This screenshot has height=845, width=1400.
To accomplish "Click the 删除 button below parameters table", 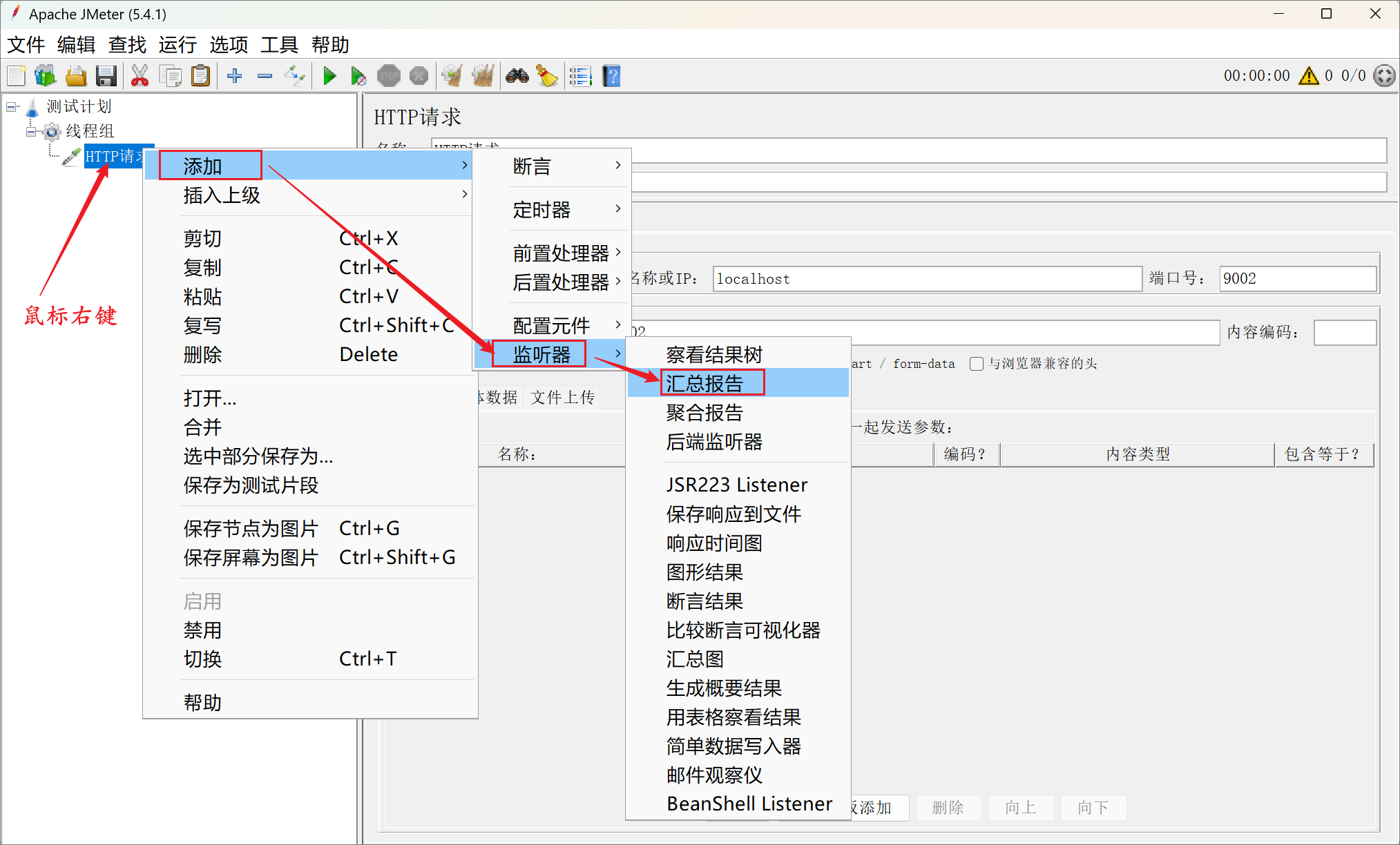I will pos(948,807).
